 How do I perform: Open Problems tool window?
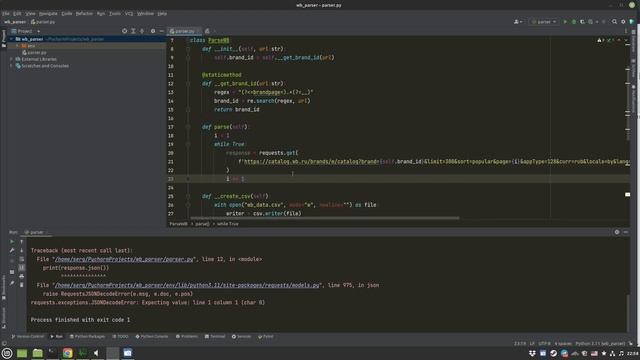[x=187, y=337]
